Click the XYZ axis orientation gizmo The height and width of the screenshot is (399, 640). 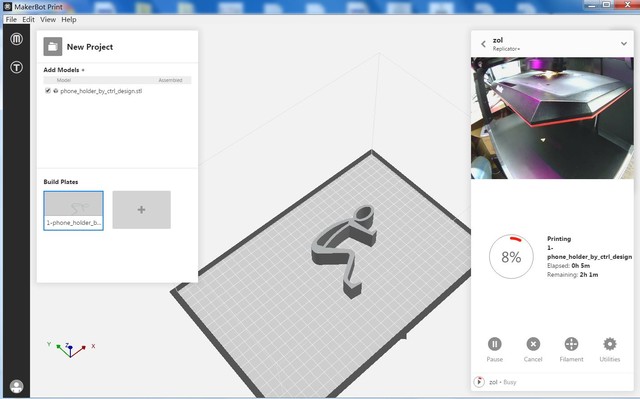[x=71, y=349]
